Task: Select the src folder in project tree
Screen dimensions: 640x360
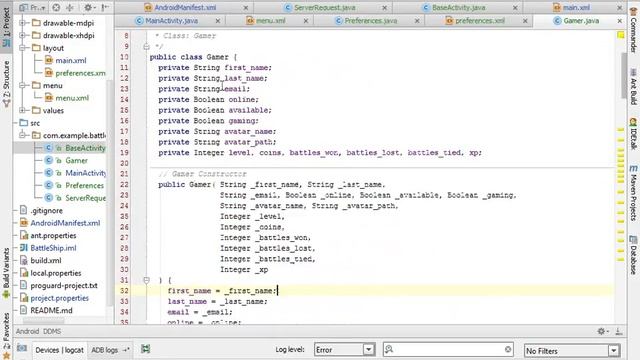Action: tap(30, 123)
